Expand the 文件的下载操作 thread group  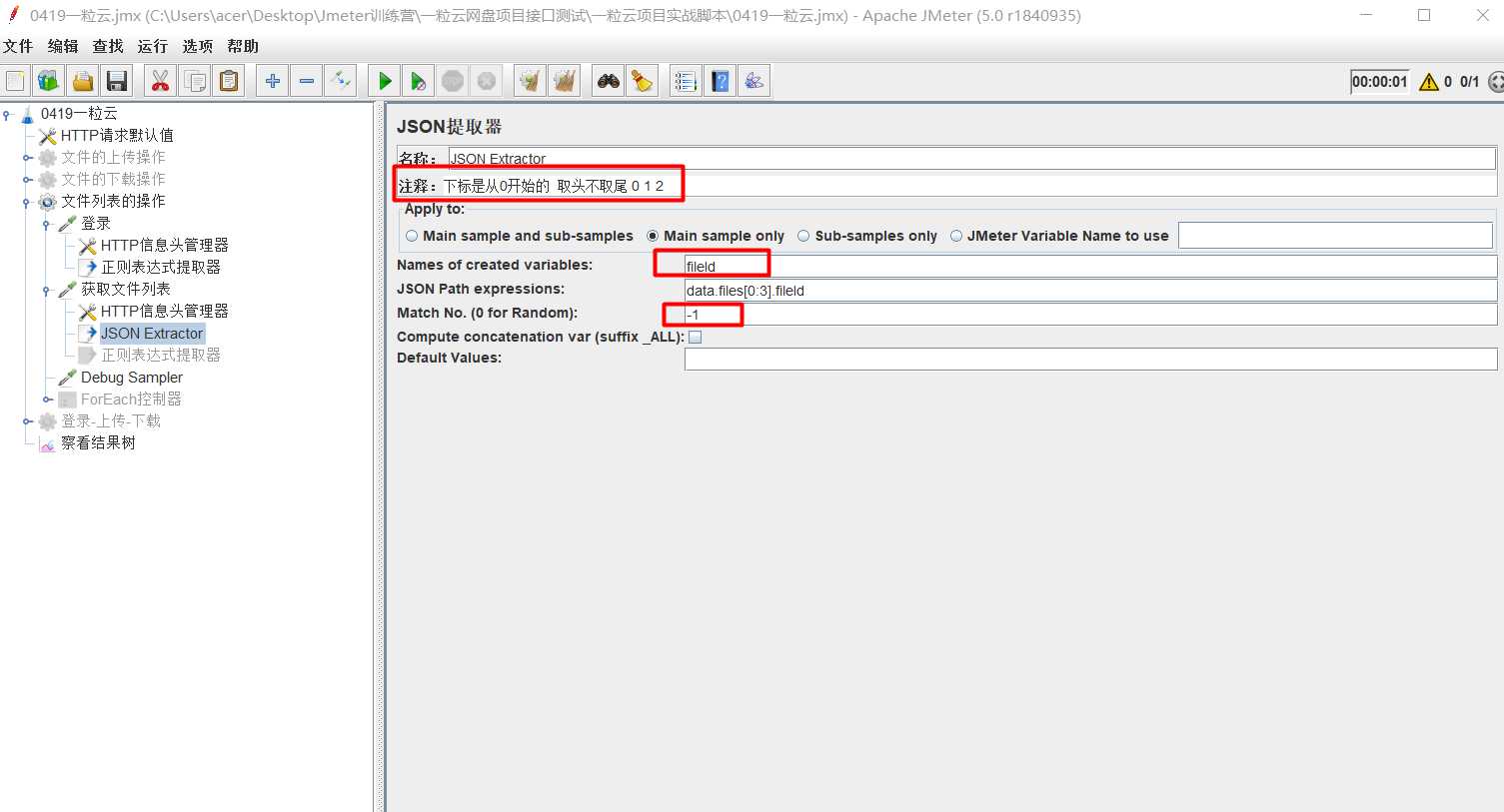28,180
